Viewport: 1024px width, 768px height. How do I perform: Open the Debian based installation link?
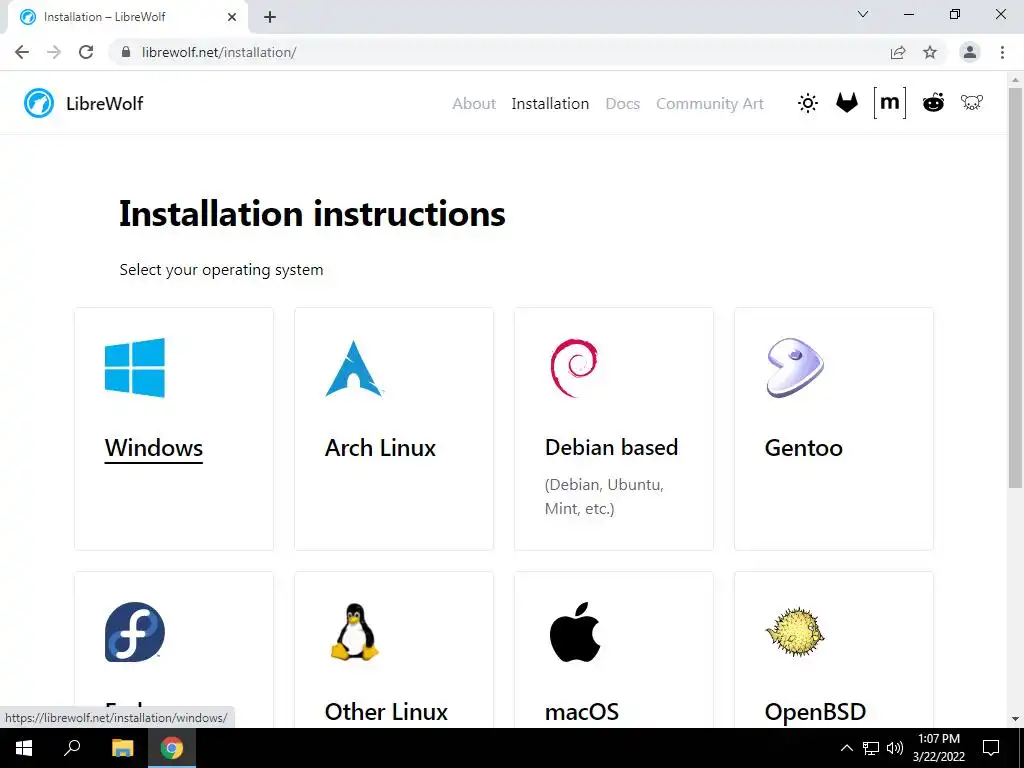click(x=611, y=447)
